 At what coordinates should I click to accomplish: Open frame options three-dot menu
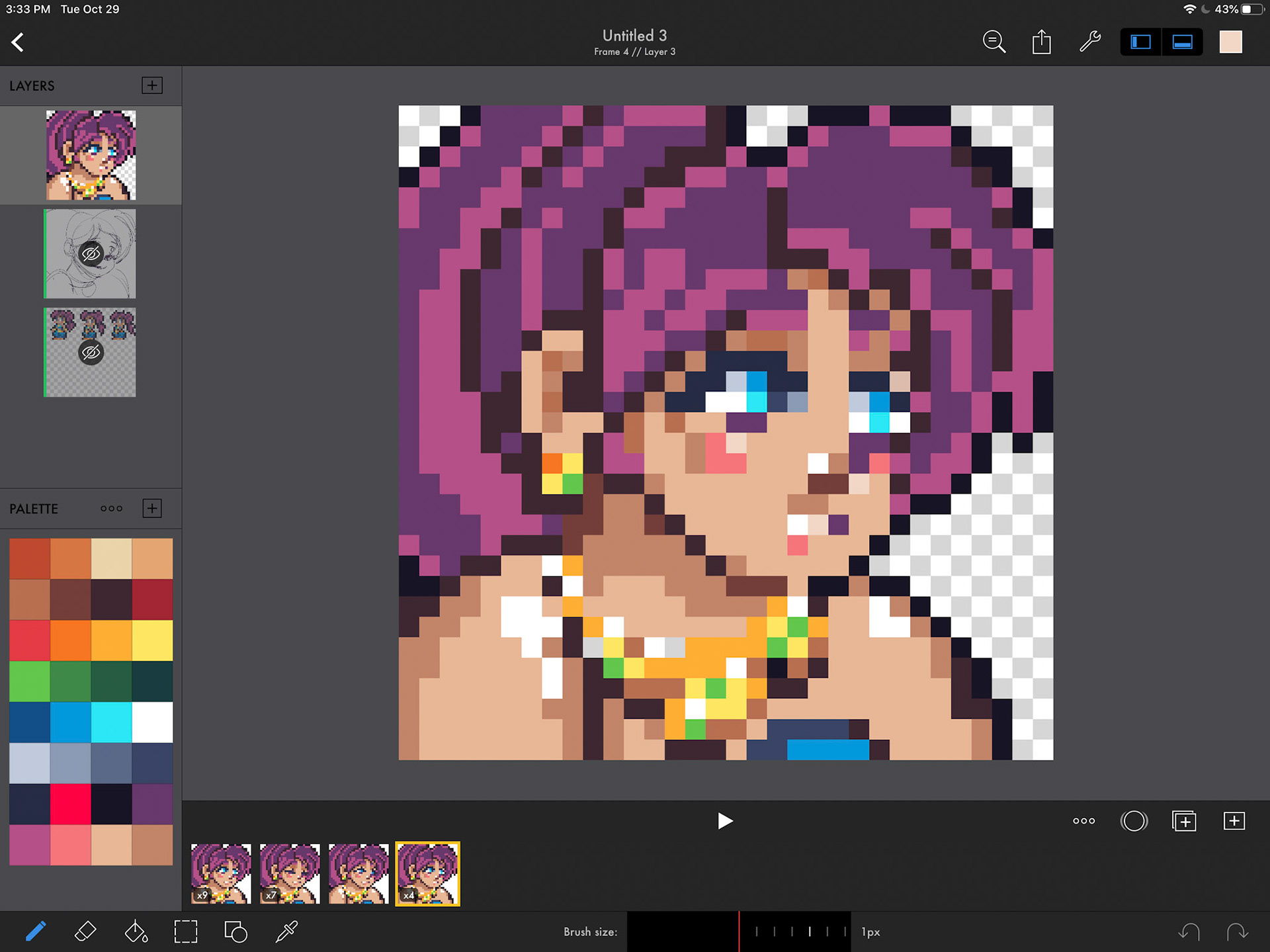click(1083, 821)
